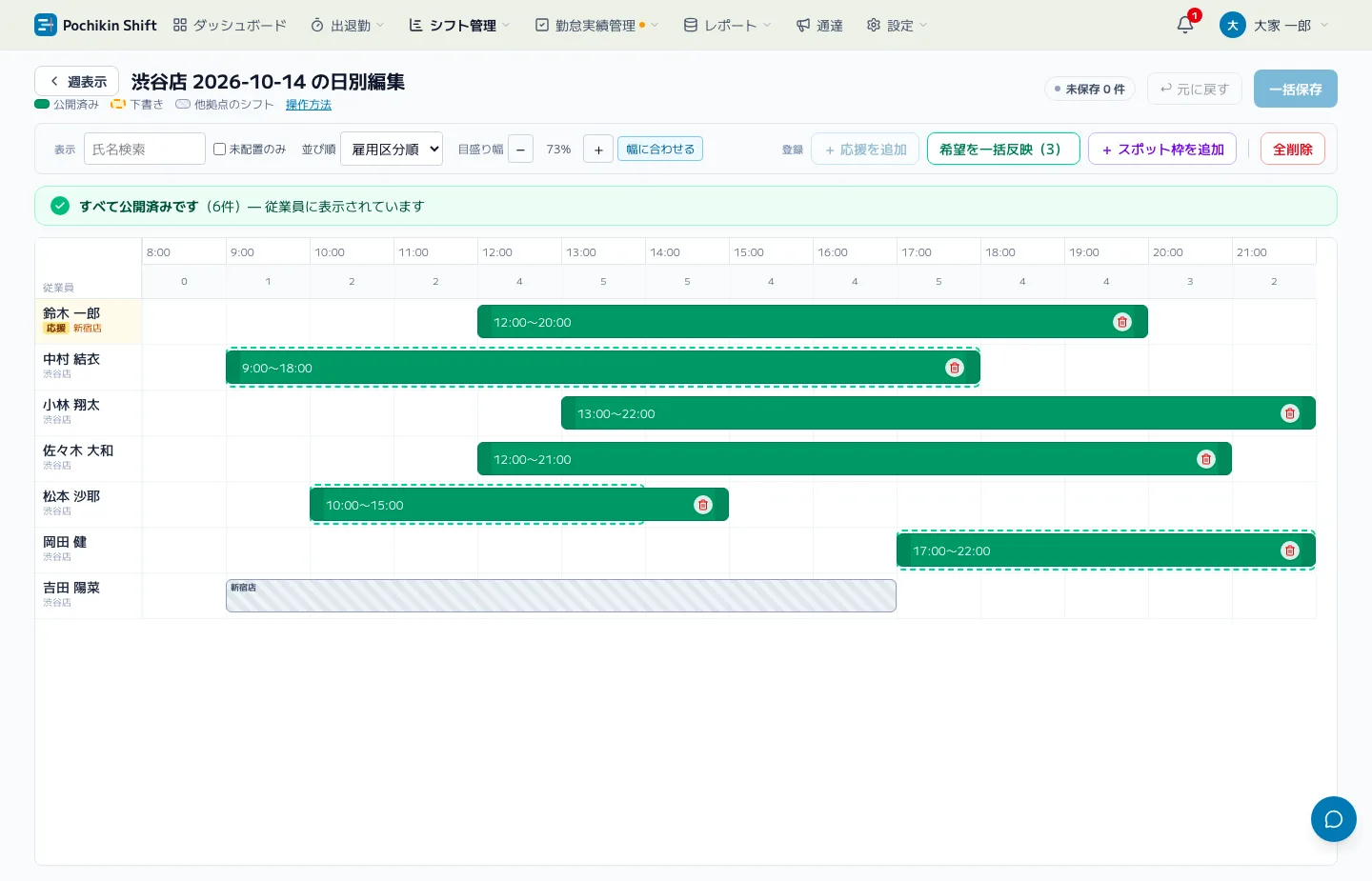Delete 岡田 健's 17:00~22:00 shift

pos(1290,551)
